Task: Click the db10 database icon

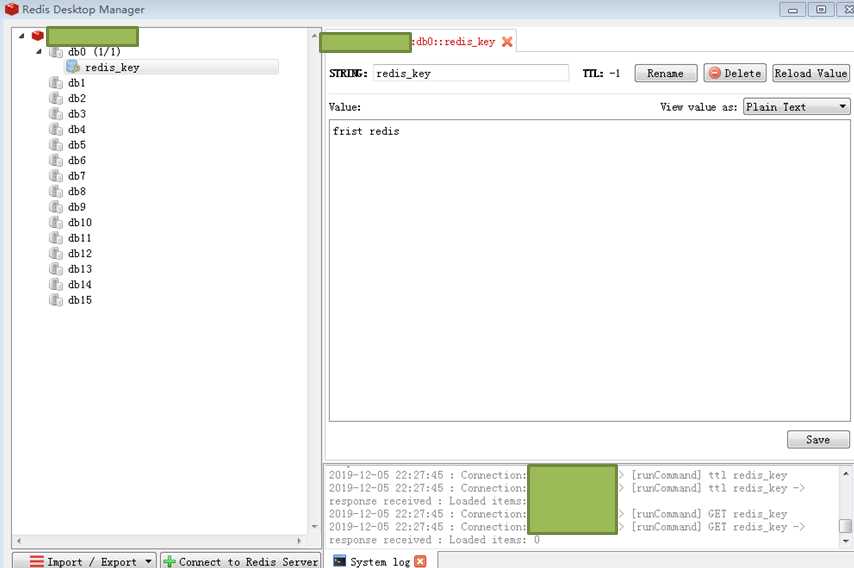Action: pos(56,222)
